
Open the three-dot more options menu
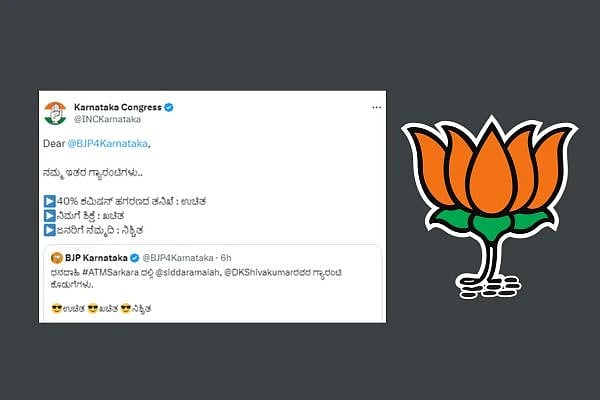click(377, 108)
